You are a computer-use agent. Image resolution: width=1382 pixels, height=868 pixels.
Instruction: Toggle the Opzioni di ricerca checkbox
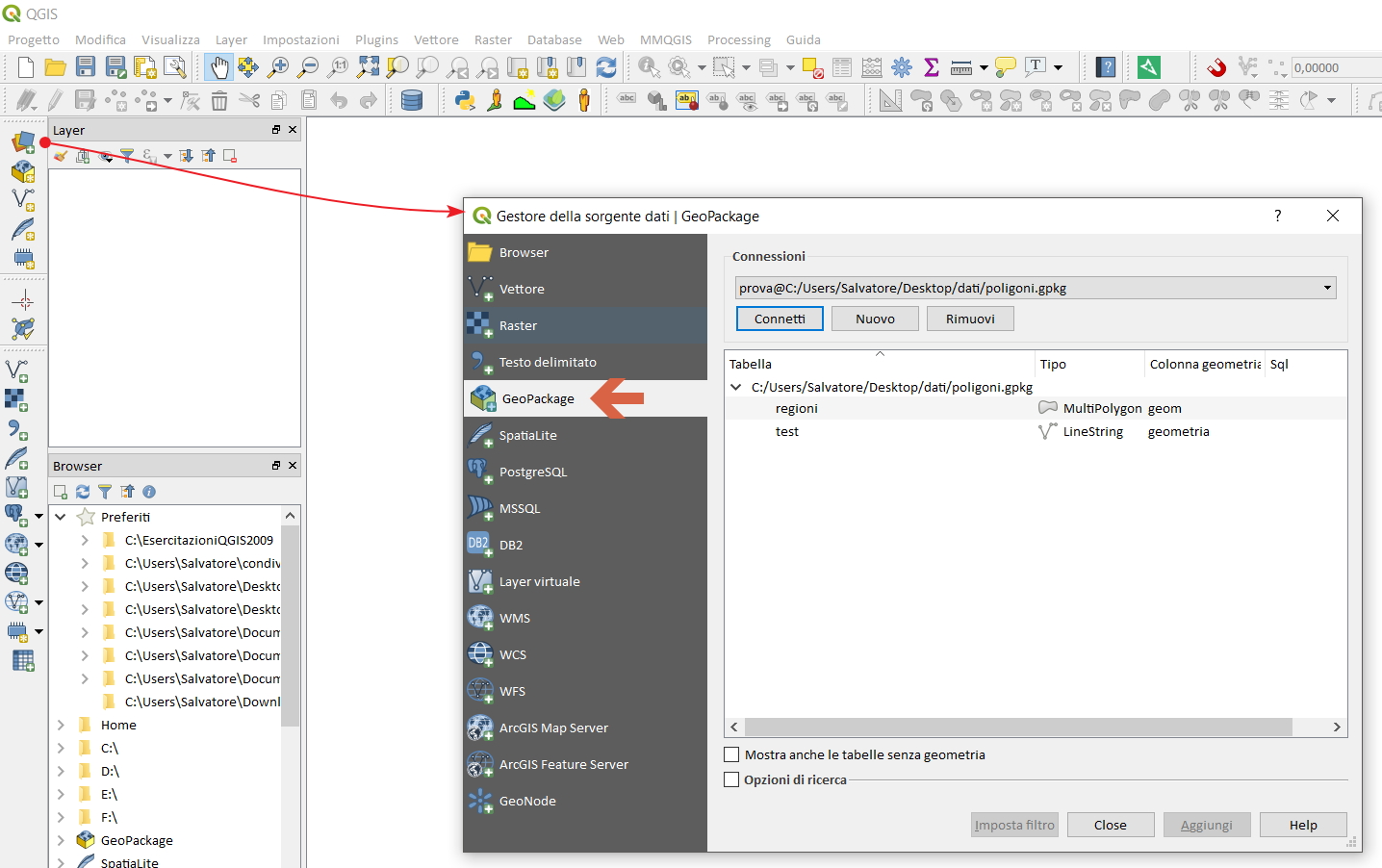pos(732,780)
